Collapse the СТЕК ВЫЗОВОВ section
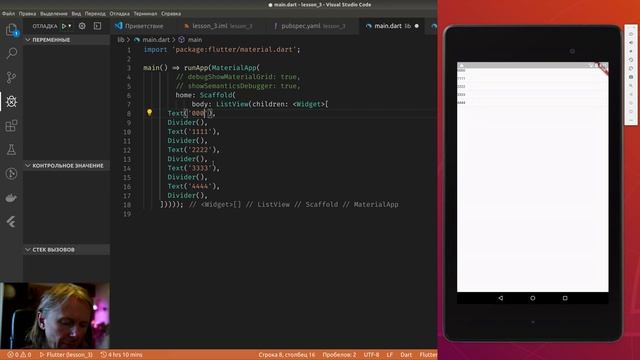Screen dimensions: 640x360 coord(67,249)
